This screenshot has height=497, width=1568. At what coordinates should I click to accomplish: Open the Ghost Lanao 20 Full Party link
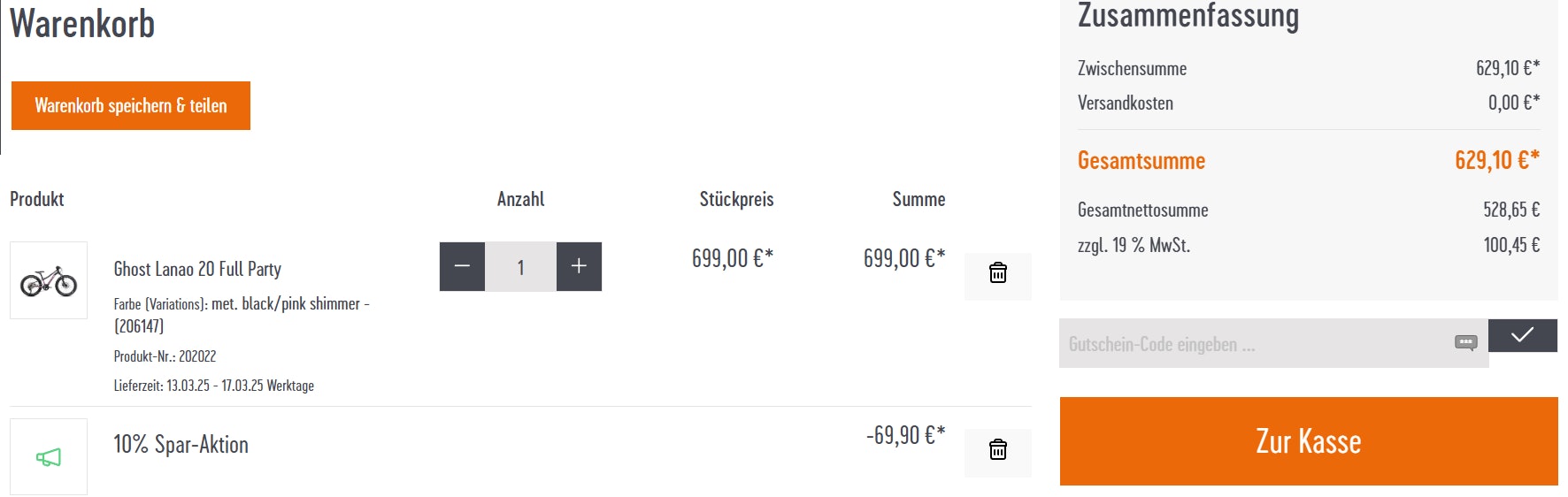point(197,269)
